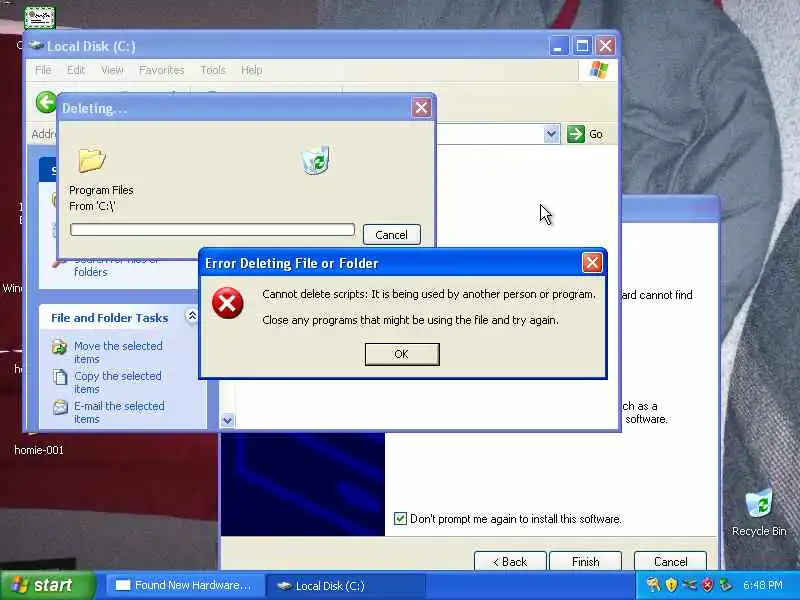Click Finish in Found New Hardware wizard
The image size is (800, 600).
click(586, 562)
